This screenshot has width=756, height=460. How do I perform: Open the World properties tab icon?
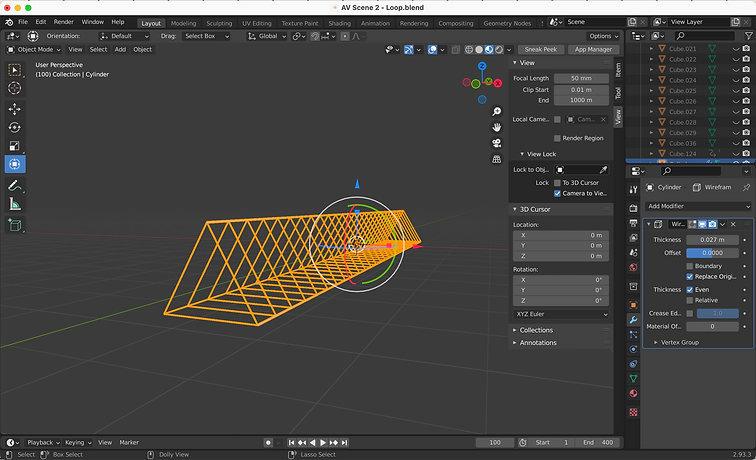633,267
